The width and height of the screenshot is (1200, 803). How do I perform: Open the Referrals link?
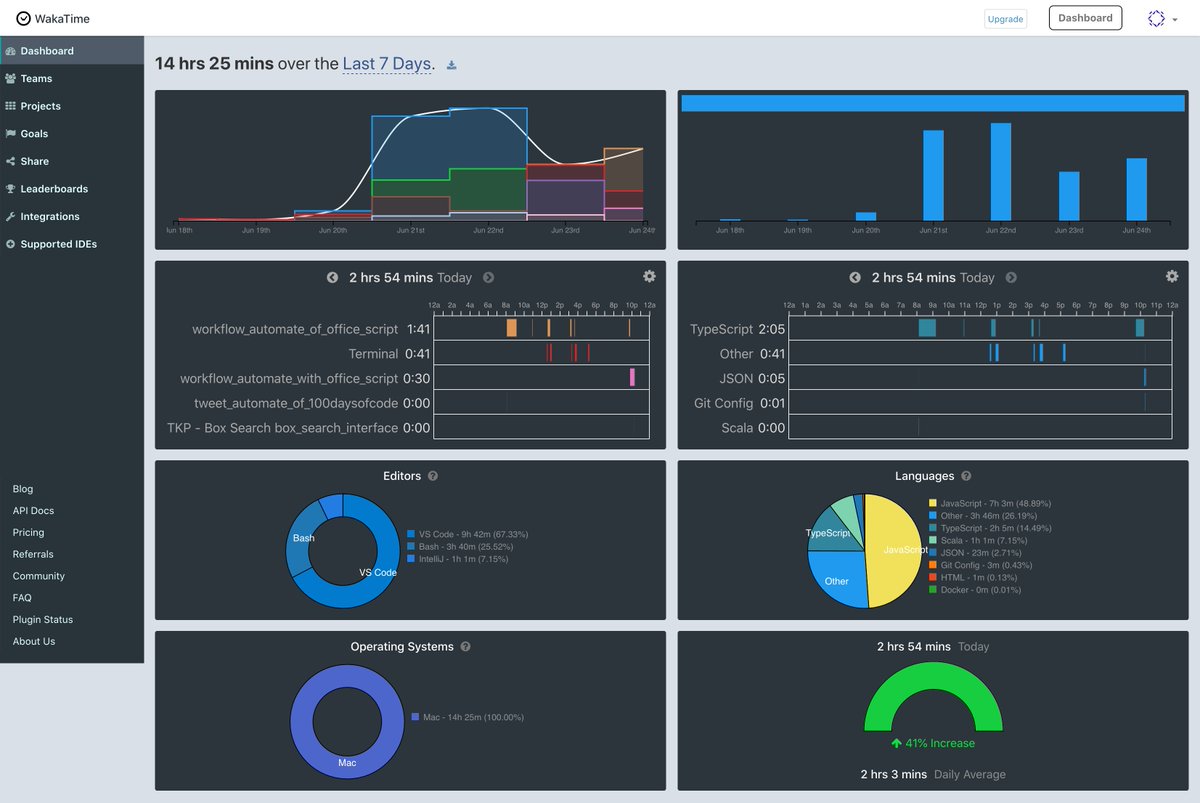[x=33, y=554]
